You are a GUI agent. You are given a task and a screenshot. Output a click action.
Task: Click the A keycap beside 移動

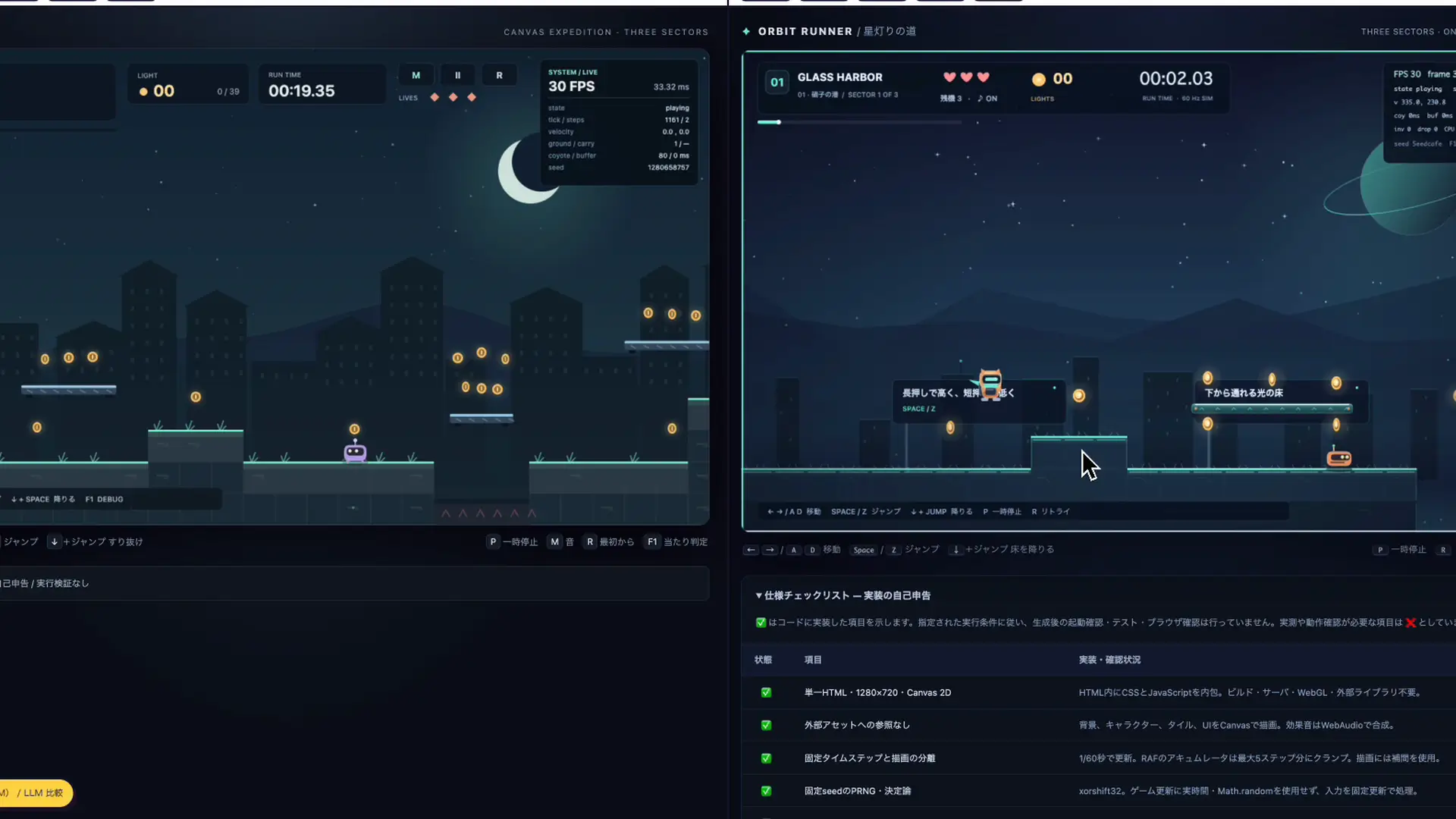point(794,550)
